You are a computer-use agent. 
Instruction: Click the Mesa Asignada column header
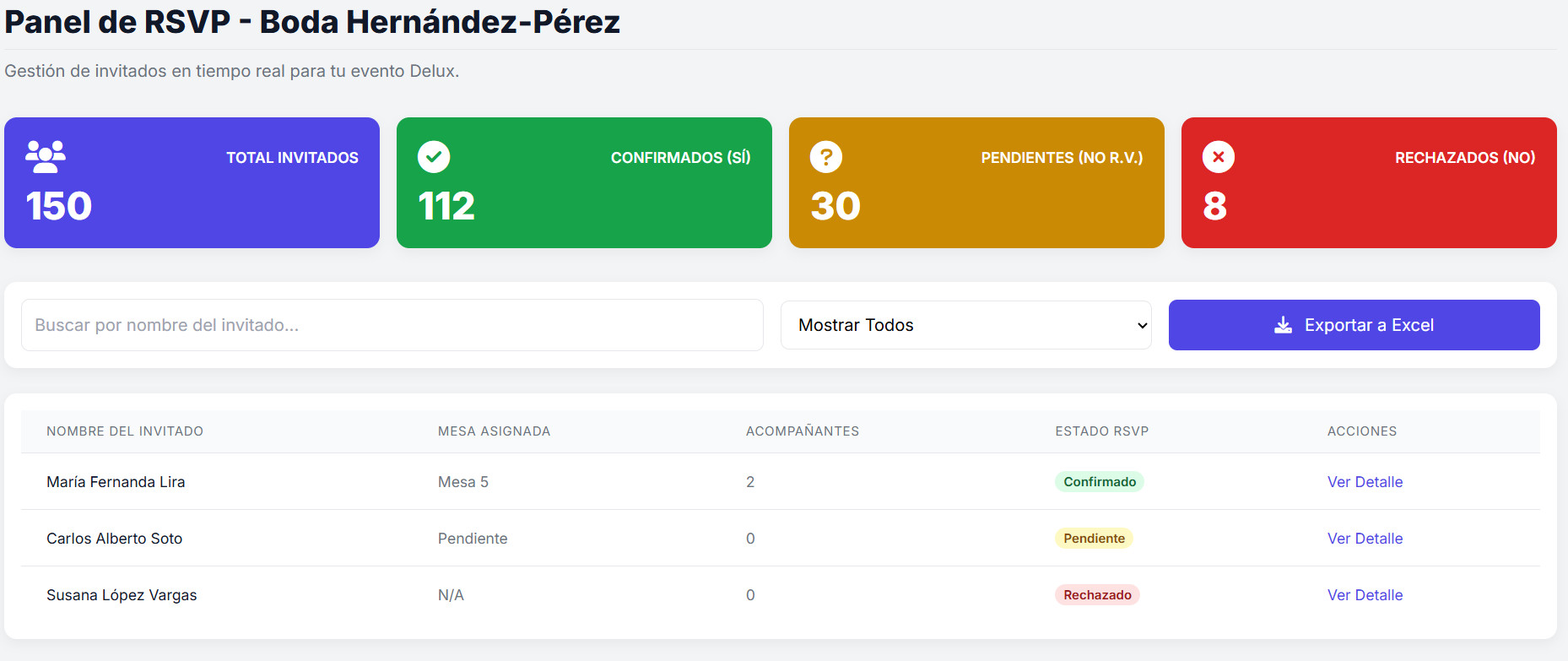[494, 431]
